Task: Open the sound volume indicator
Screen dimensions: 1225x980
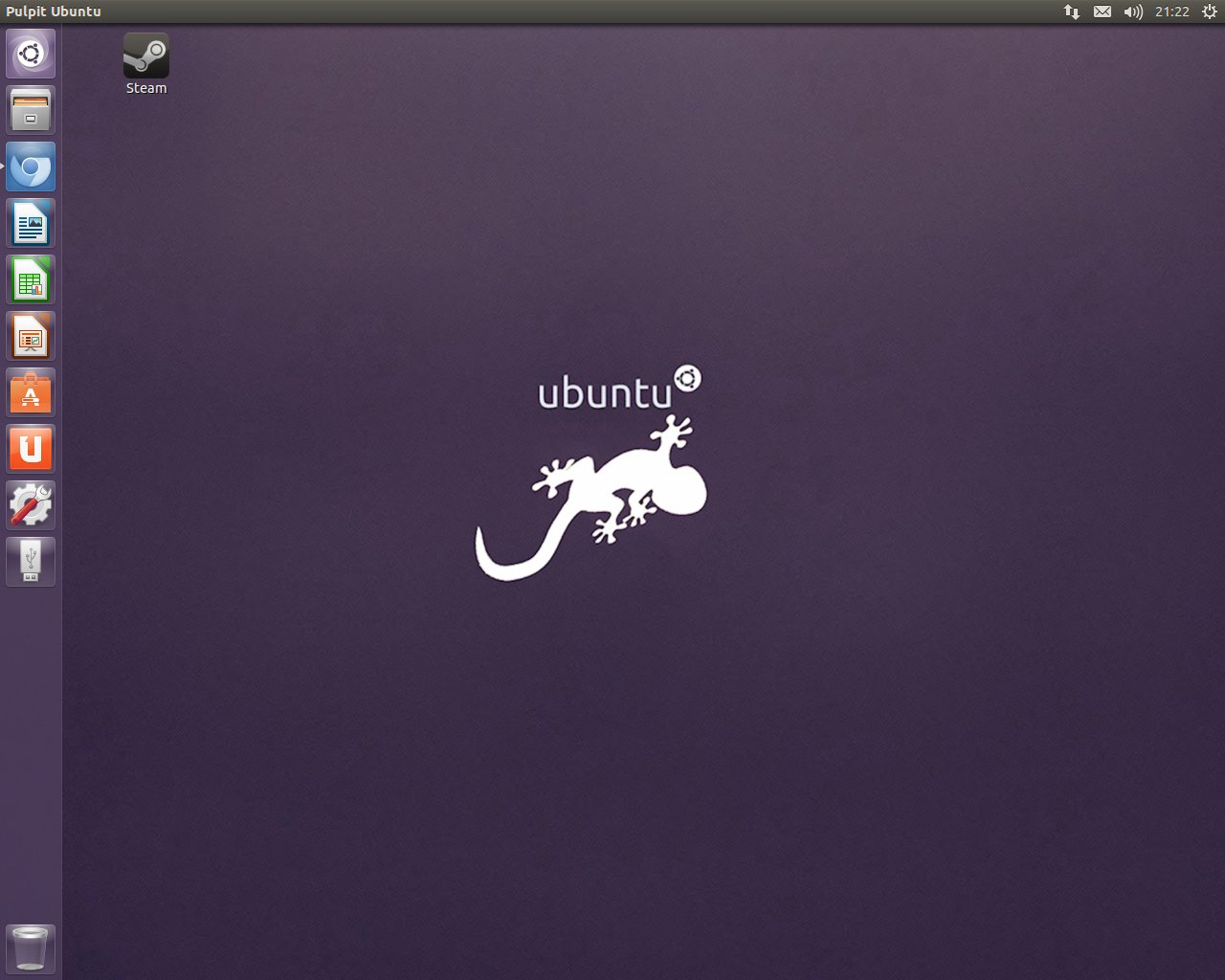Action: tap(1133, 11)
